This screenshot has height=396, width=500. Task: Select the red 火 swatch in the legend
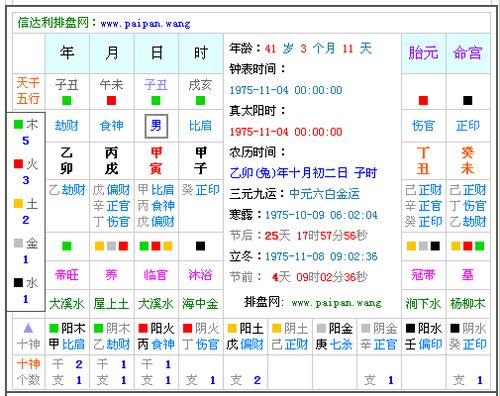[18, 164]
